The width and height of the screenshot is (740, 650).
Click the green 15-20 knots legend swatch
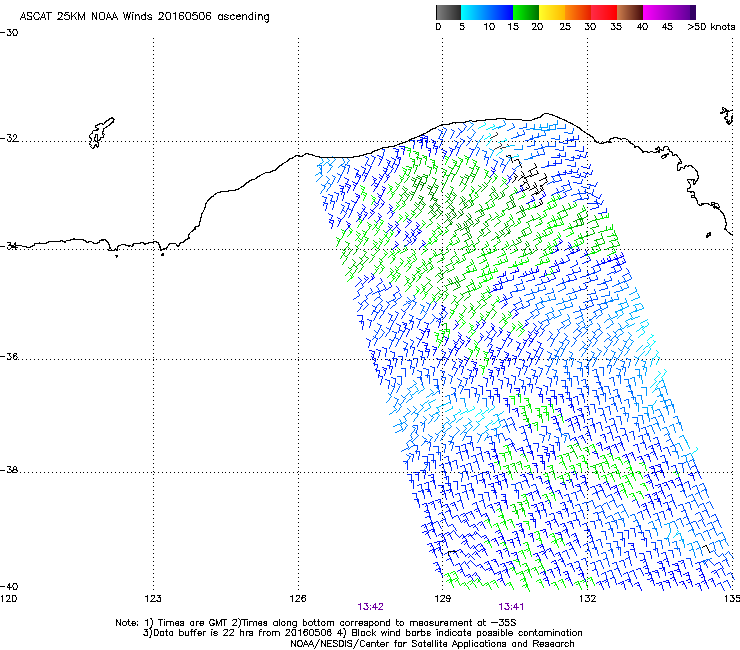pos(526,12)
